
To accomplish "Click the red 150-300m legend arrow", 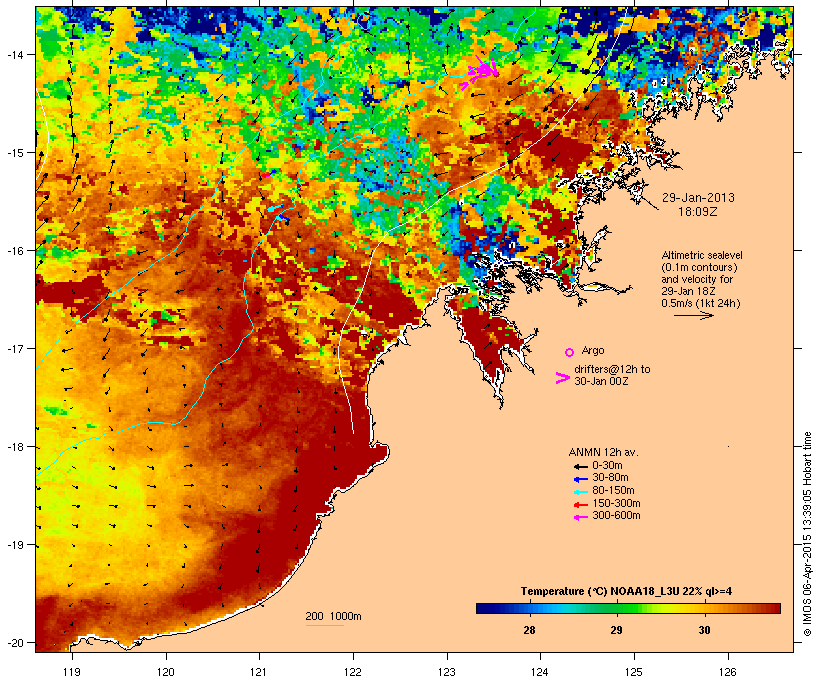I will coord(580,505).
